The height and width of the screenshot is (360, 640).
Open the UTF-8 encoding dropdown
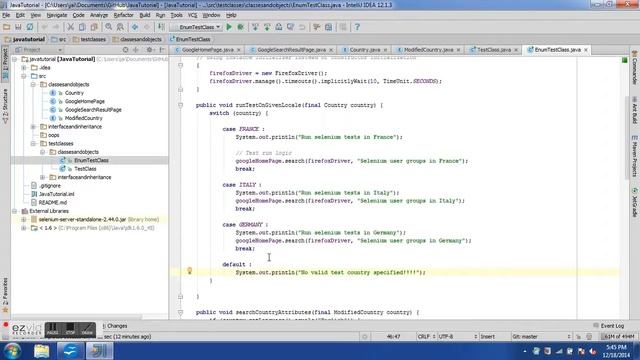coord(457,337)
